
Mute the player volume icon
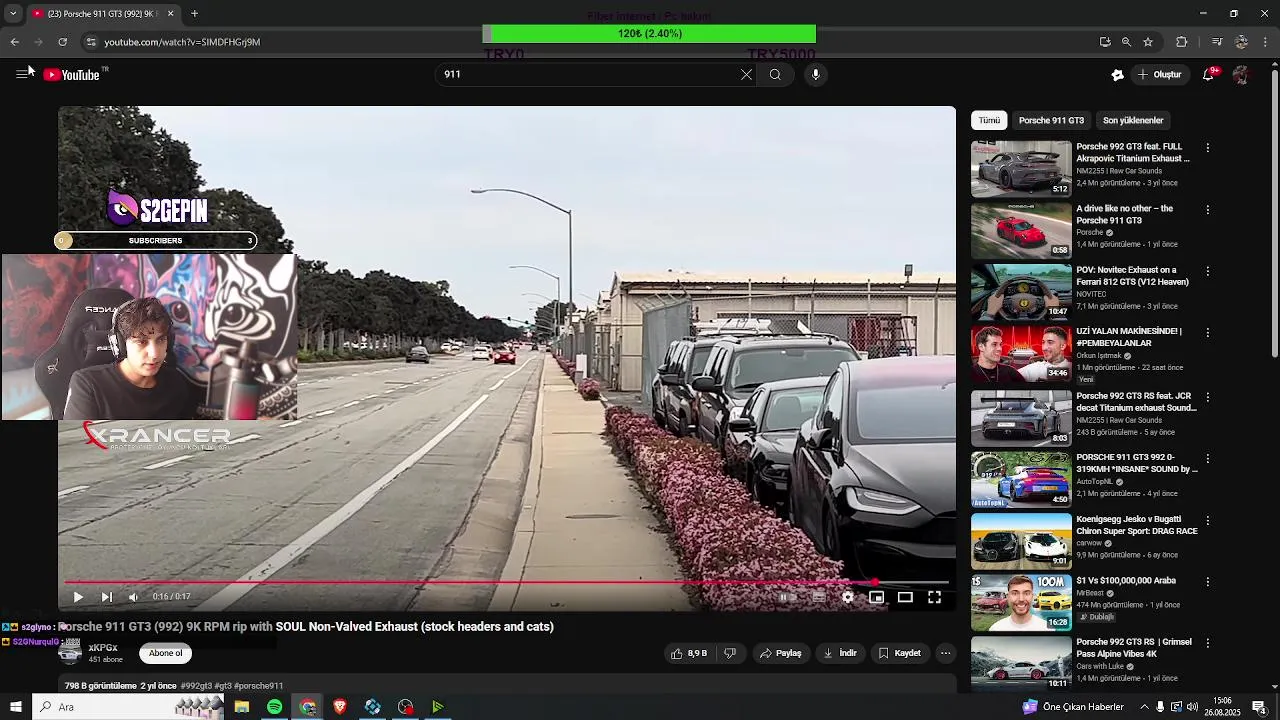coord(133,597)
